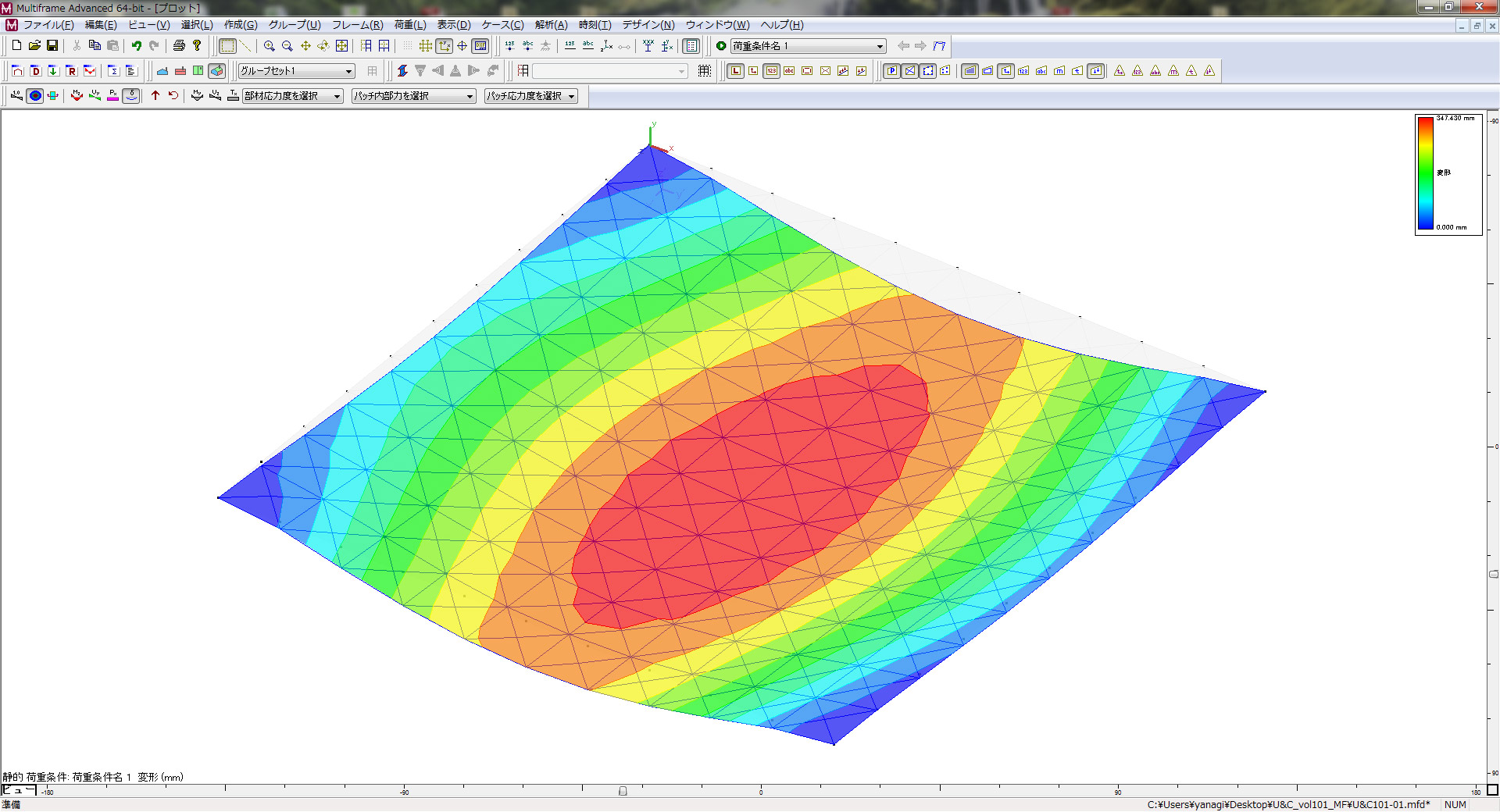1500x812 pixels.
Task: Click the red up arrow reactions icon
Action: point(155,96)
